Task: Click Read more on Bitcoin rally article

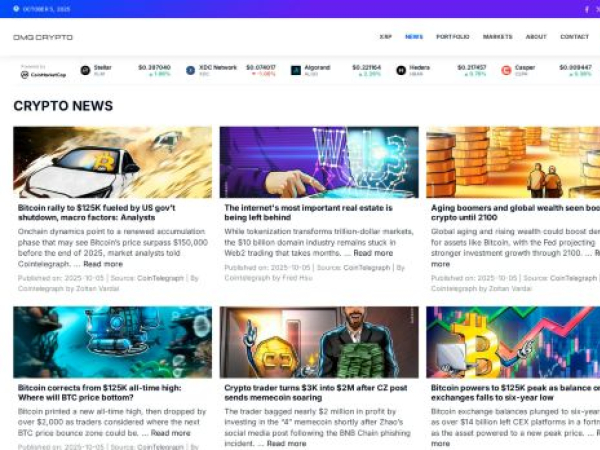Action: (x=103, y=264)
